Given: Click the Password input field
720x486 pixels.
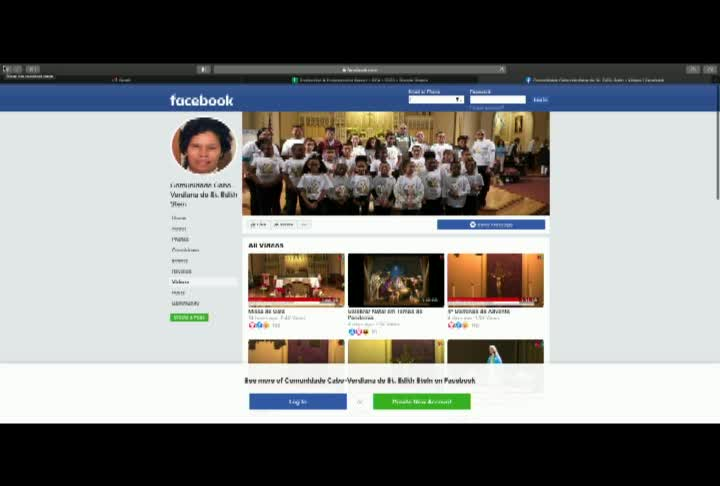Looking at the screenshot, I should click(498, 100).
